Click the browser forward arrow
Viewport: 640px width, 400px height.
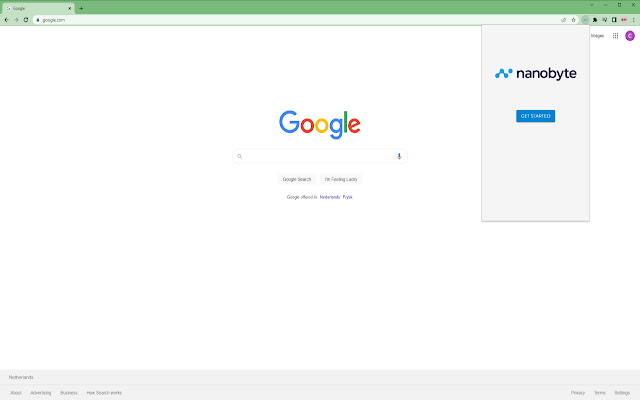click(16, 20)
